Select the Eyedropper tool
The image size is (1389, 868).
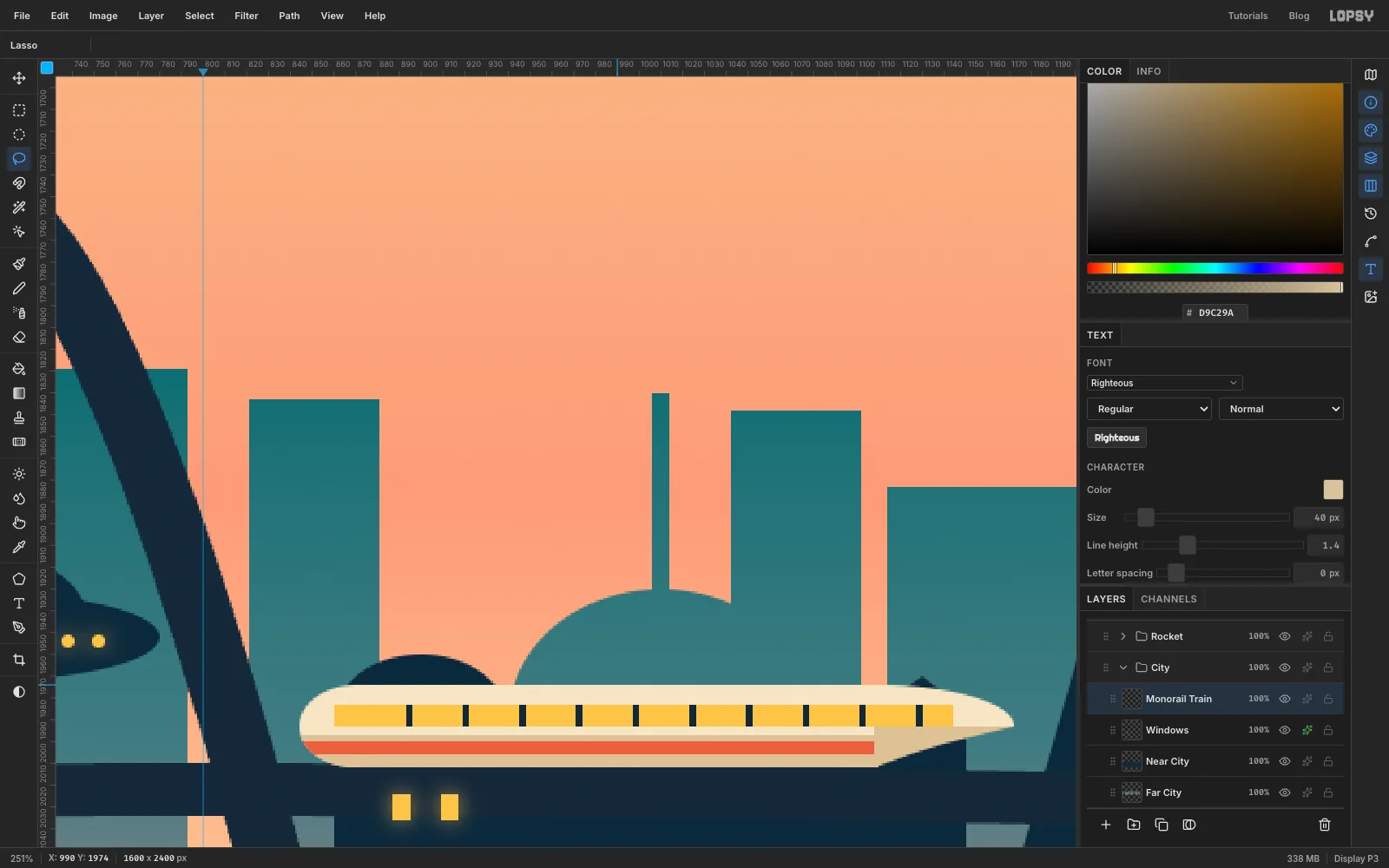click(19, 547)
